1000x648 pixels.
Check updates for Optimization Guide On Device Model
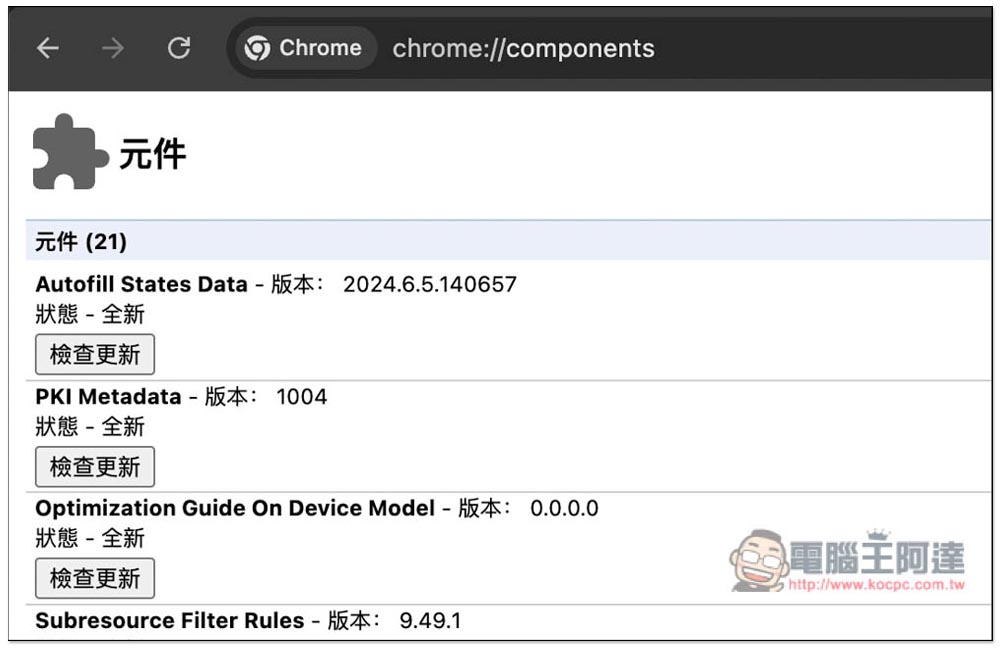pos(95,578)
